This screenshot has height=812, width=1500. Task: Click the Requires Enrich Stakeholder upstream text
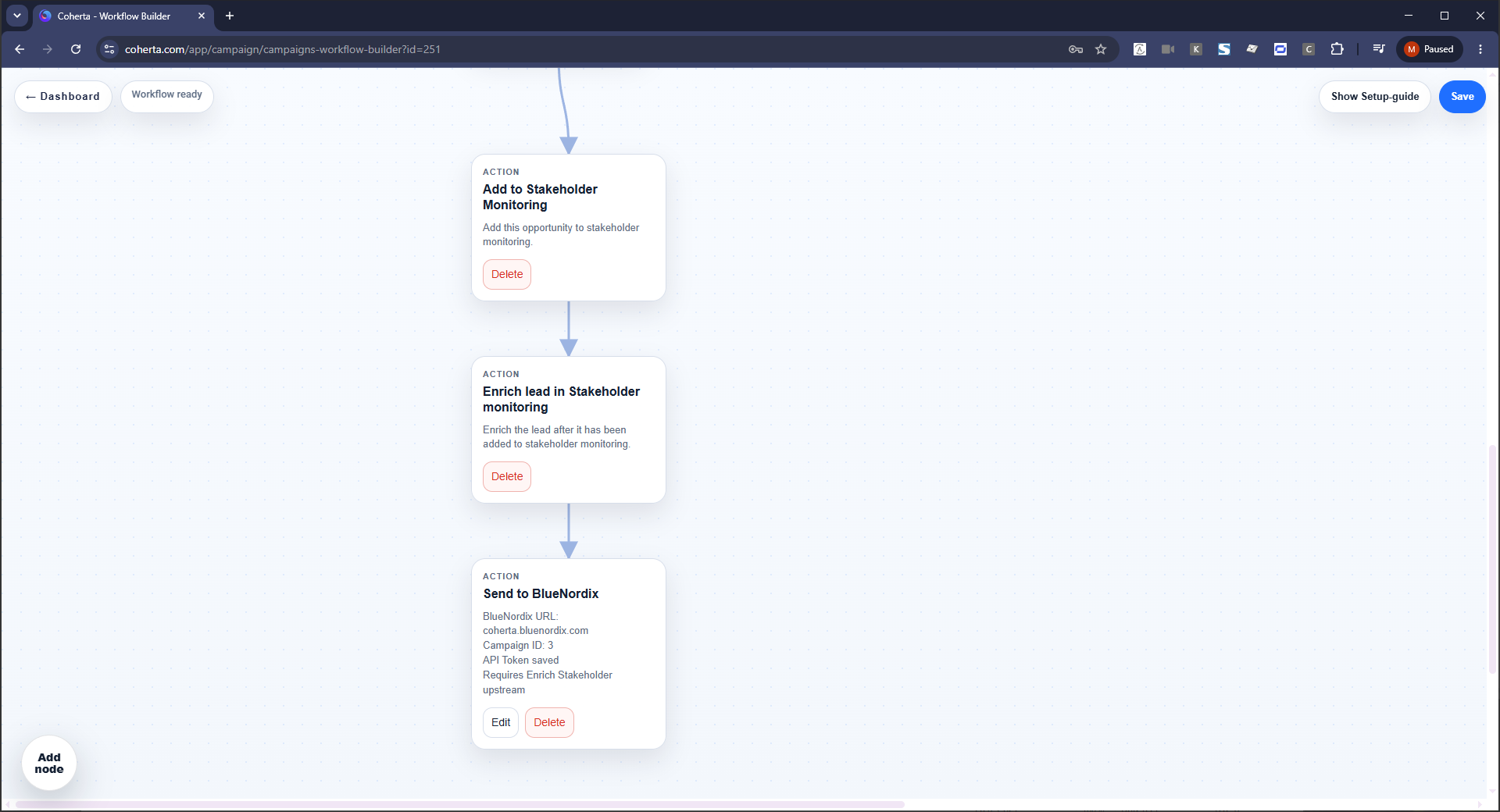(547, 682)
